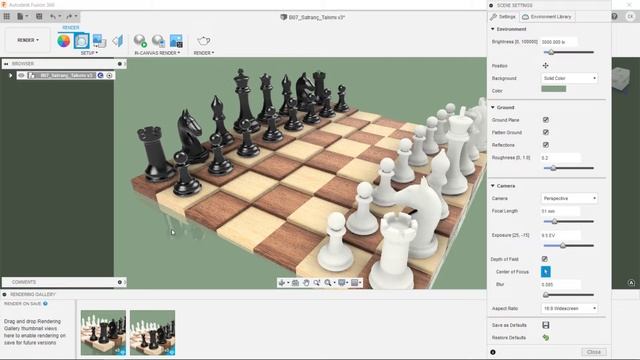Open the IN-CANVAS RENDER menu
The width and height of the screenshot is (640, 360).
pos(157,53)
